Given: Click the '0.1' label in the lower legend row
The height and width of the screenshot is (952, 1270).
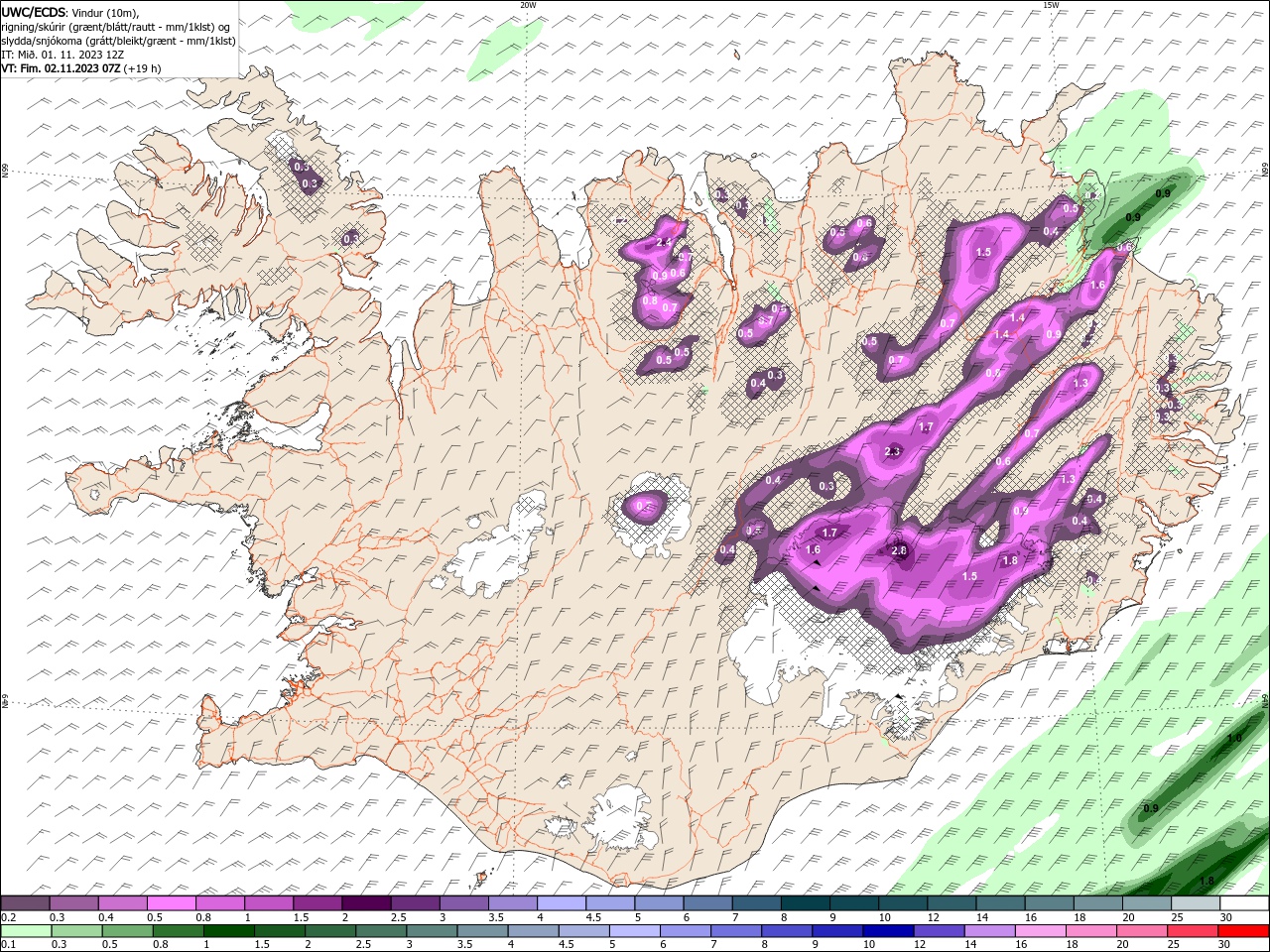Looking at the screenshot, I should pyautogui.click(x=8, y=945).
